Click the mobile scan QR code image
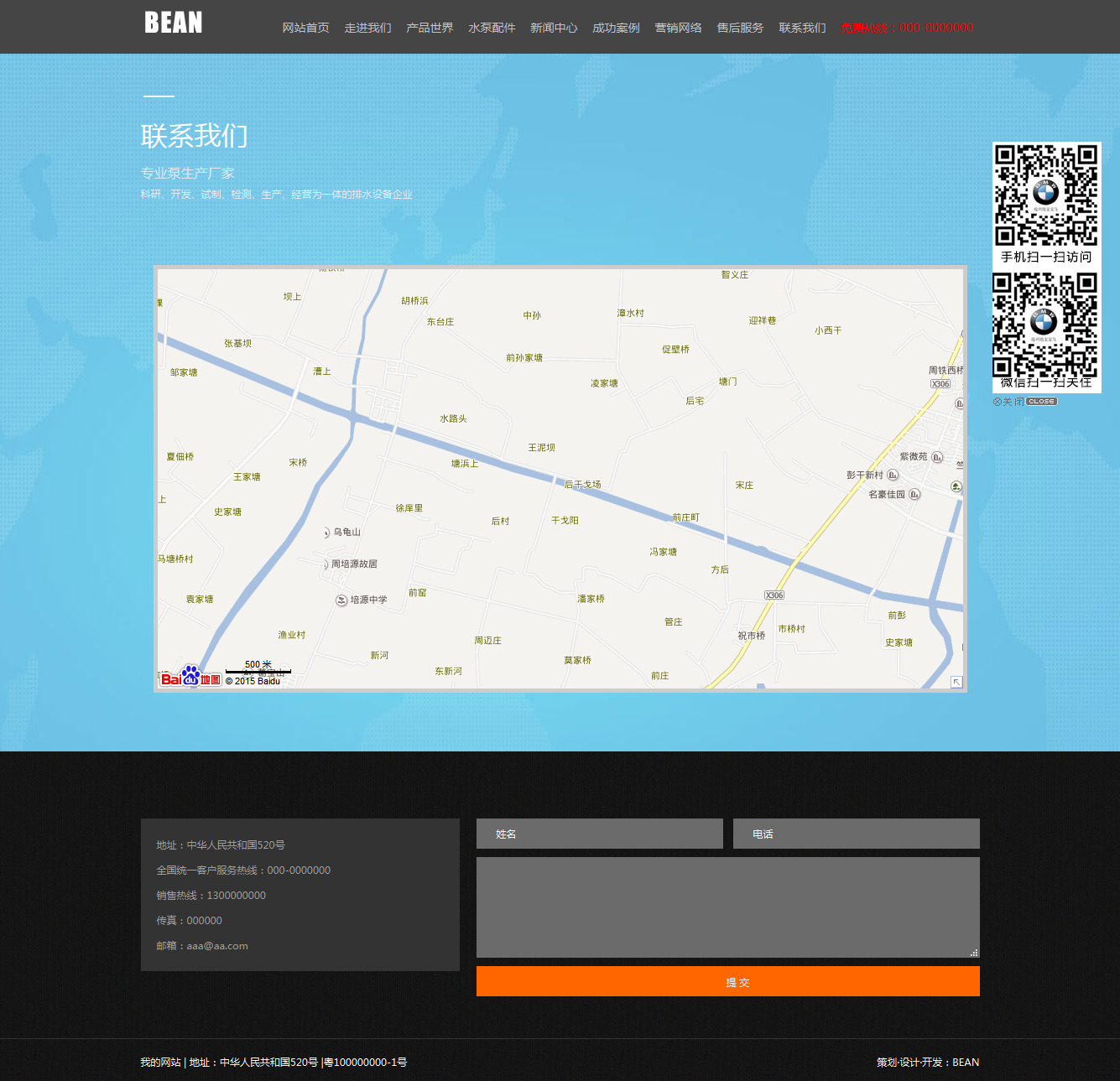This screenshot has height=1081, width=1120. click(1046, 195)
